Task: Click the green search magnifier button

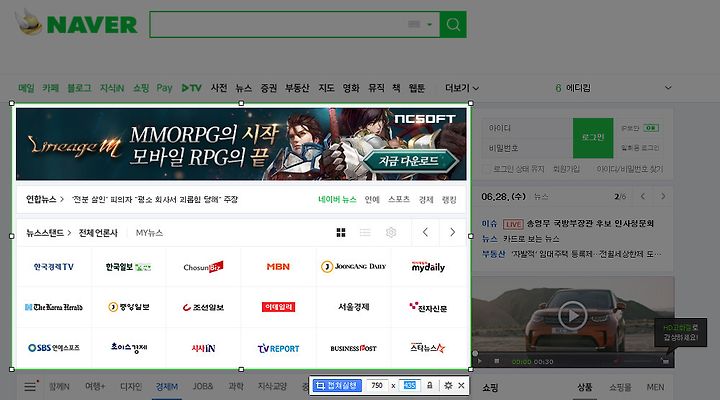Action: click(453, 24)
